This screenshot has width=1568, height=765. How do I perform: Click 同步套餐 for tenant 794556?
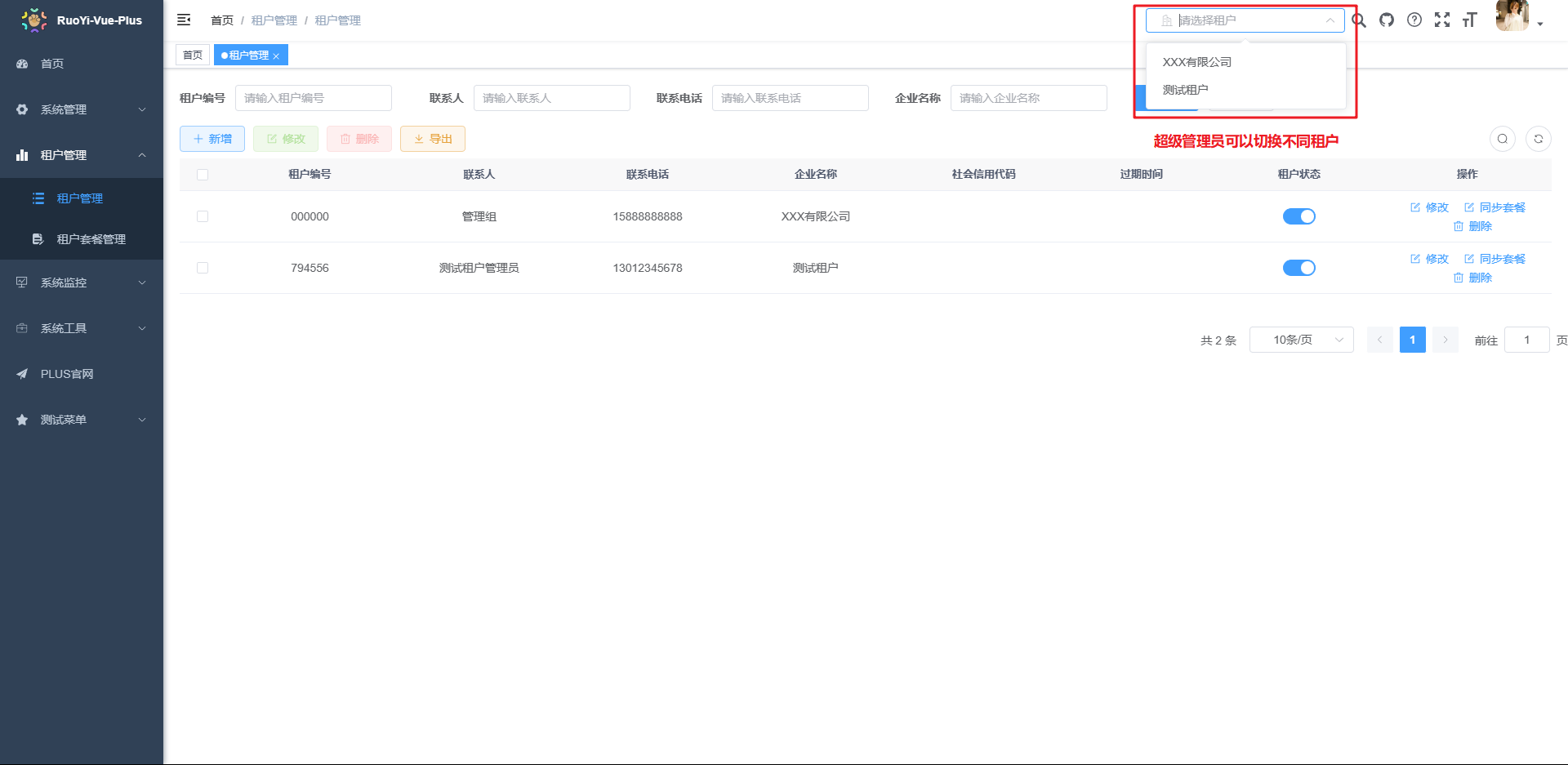pyautogui.click(x=1494, y=259)
